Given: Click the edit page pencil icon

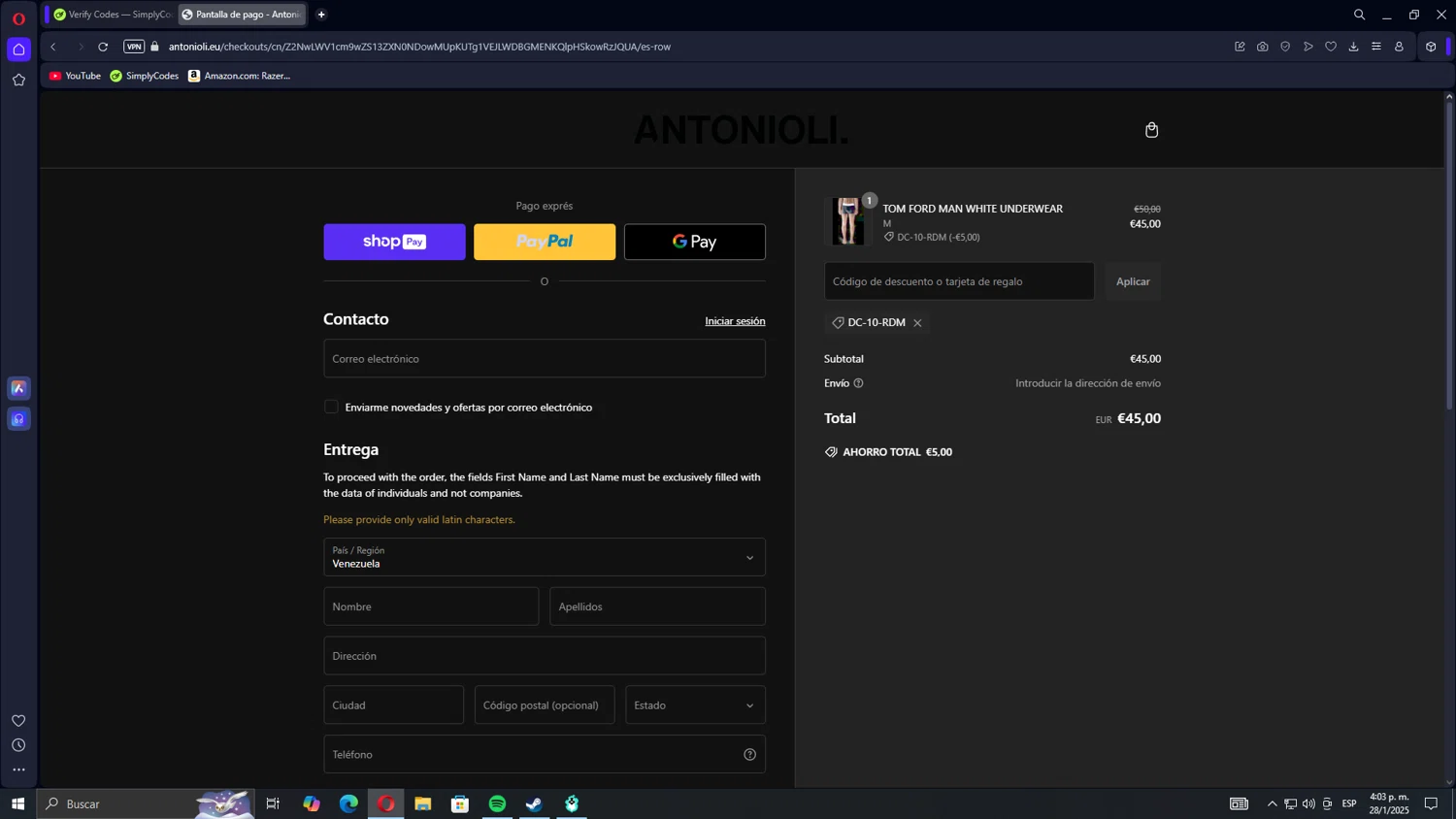Looking at the screenshot, I should 1240,47.
